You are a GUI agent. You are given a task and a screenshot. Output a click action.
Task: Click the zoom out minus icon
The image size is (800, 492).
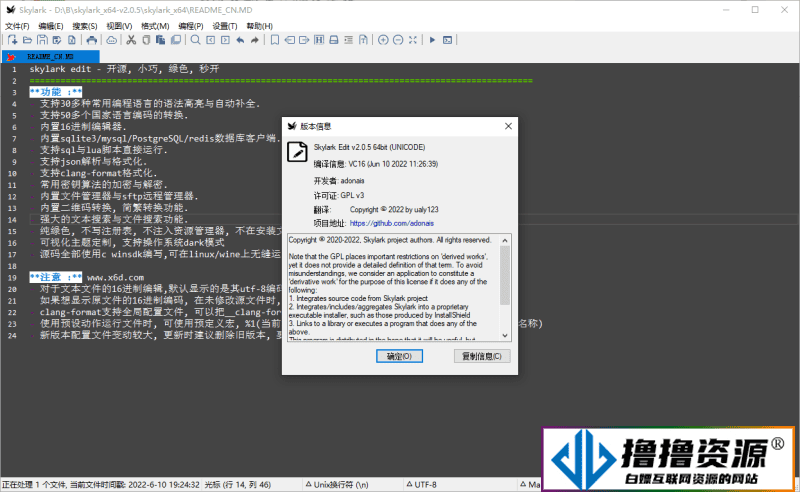pos(398,40)
